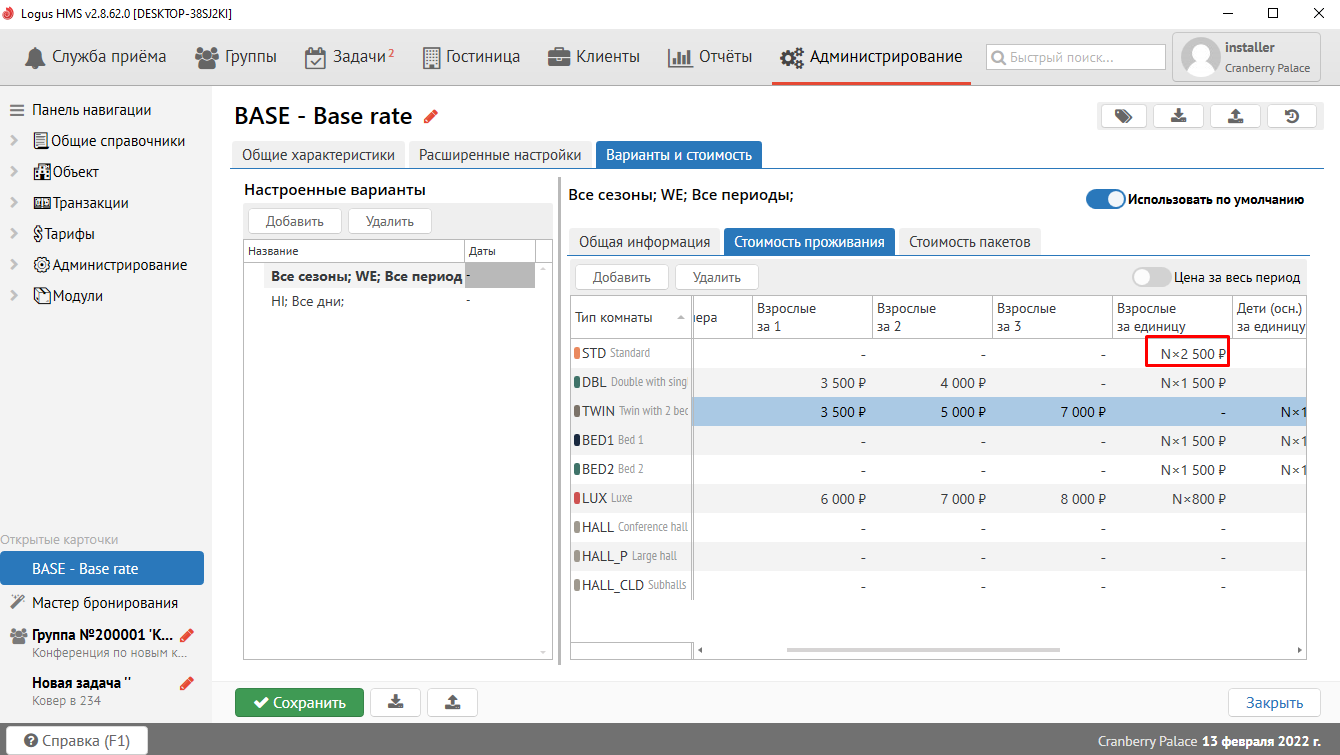1340x755 pixels.
Task: Click the tag icon button at top right
Action: tap(1123, 116)
